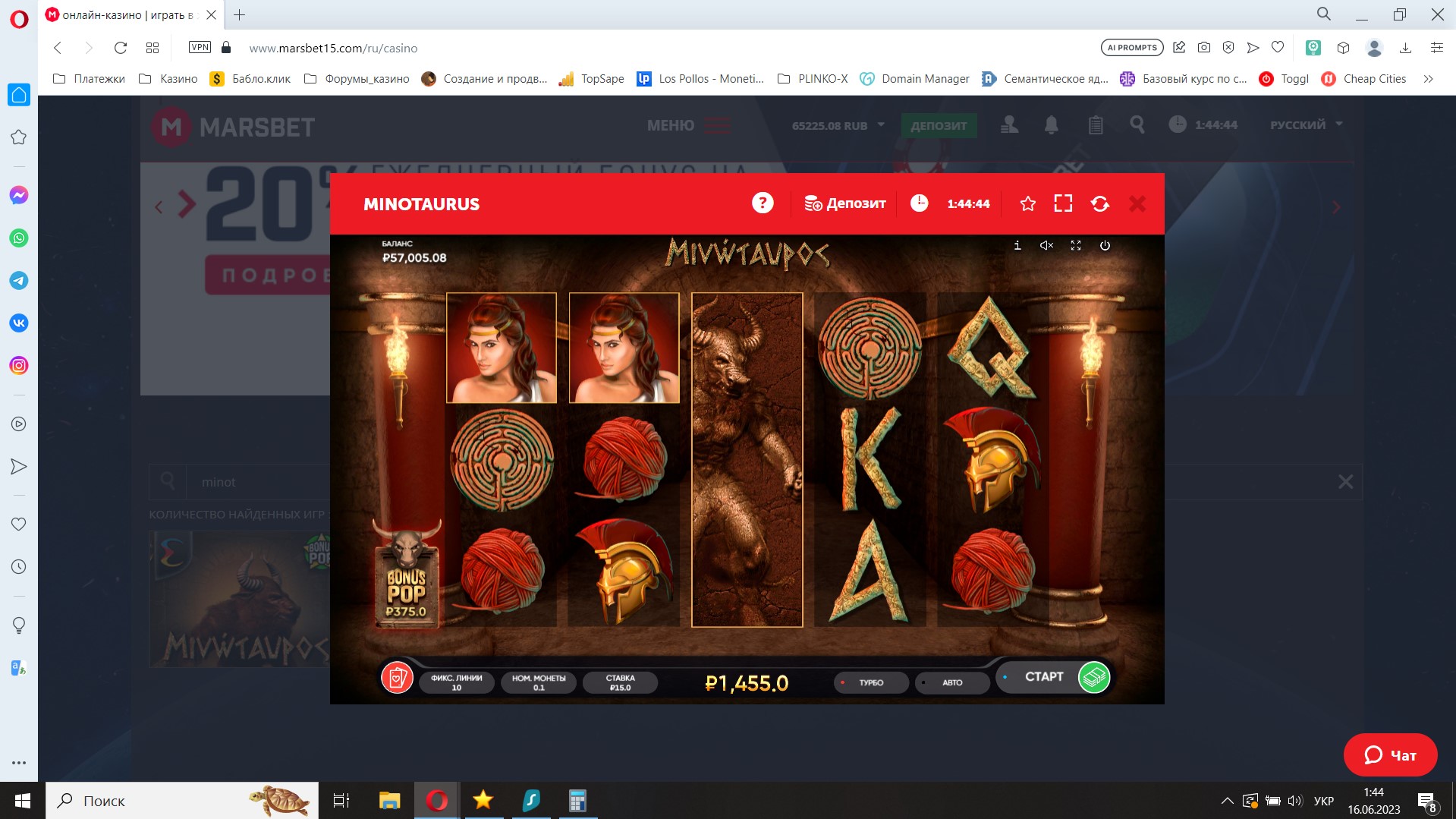Click the minot game search field
The image size is (1456, 819).
point(258,482)
